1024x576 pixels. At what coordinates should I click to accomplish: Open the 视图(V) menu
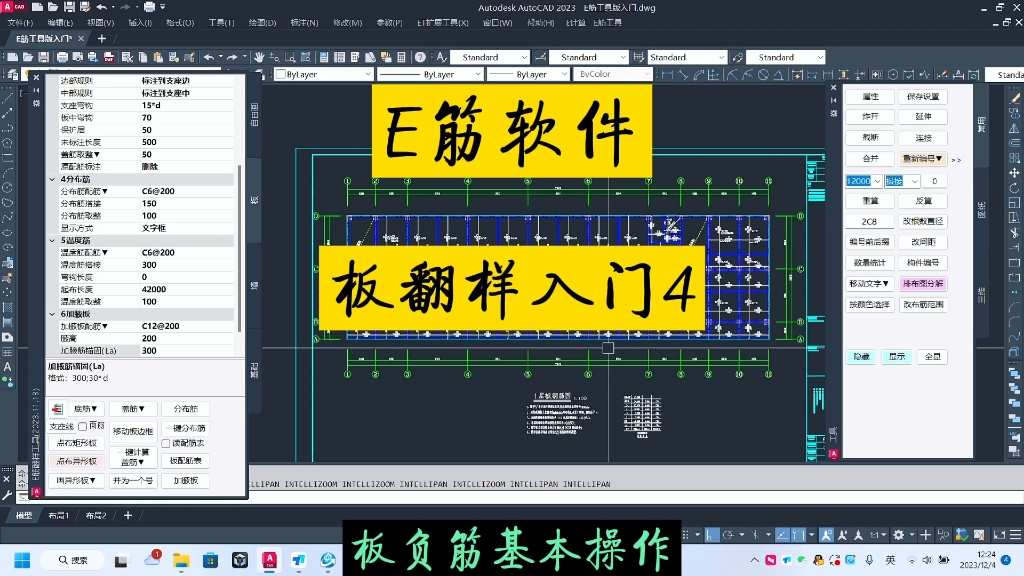point(100,22)
